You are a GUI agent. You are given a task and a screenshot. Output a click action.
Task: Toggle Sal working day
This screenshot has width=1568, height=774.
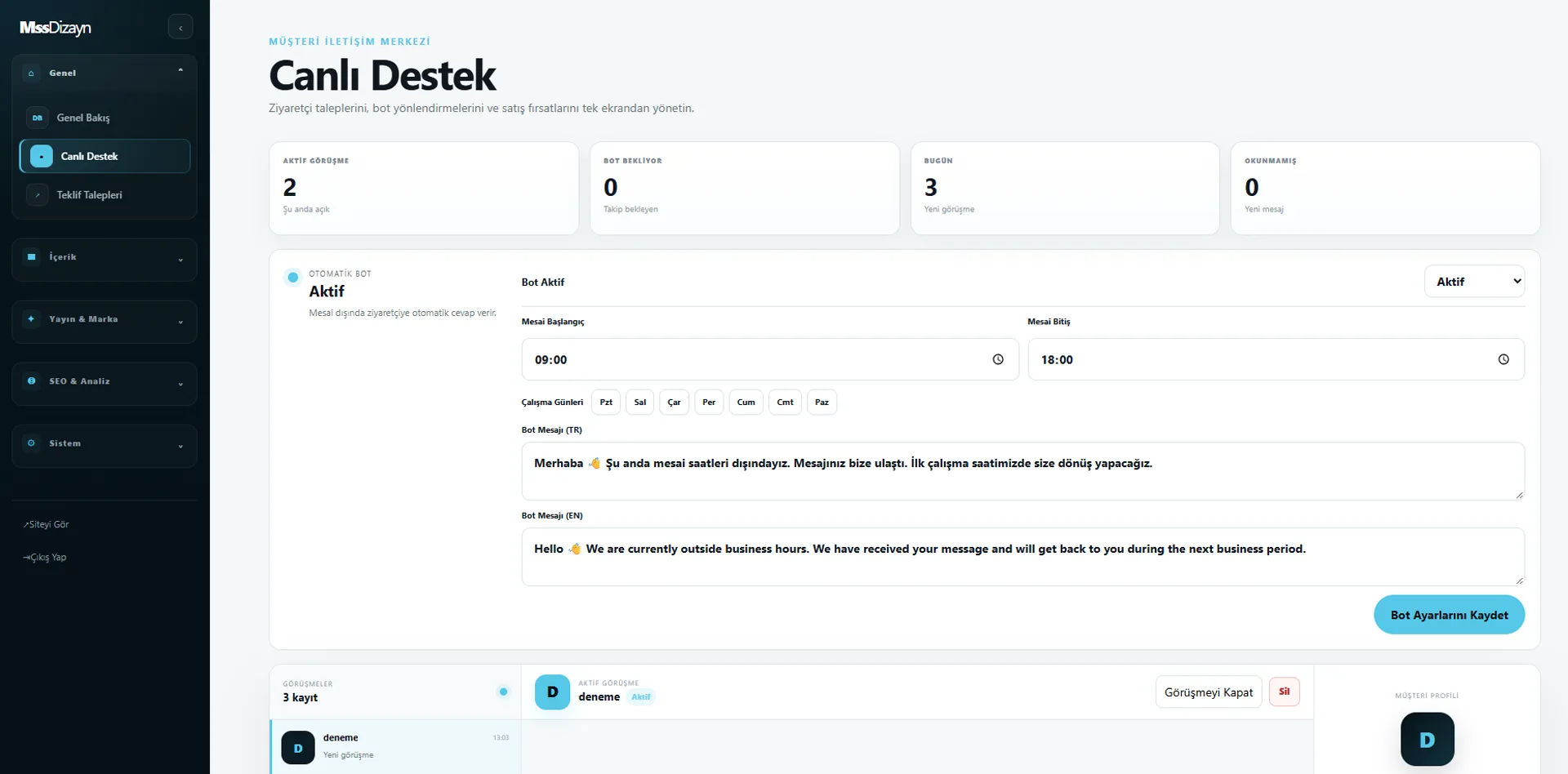tap(639, 402)
